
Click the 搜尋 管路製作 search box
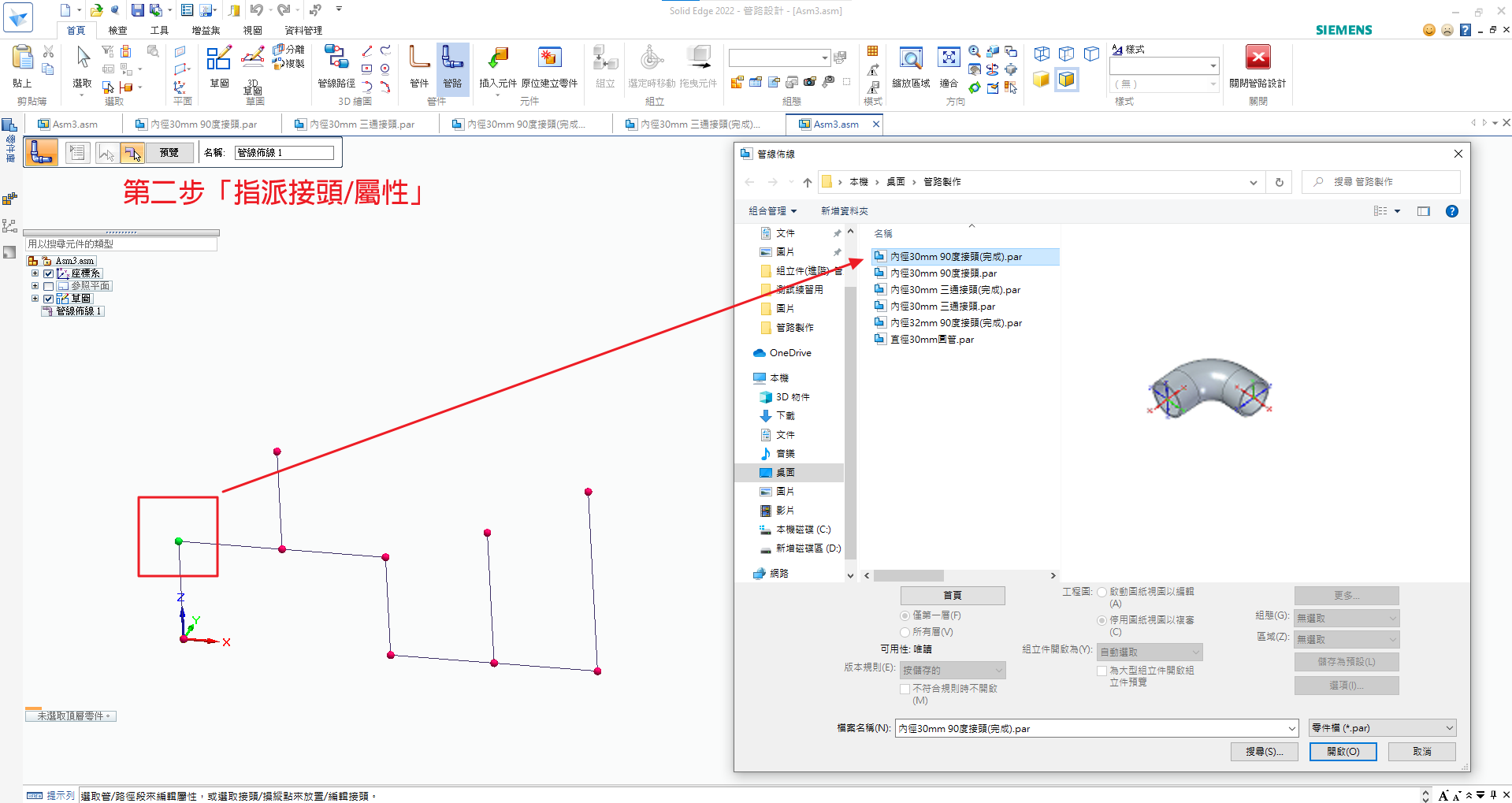coord(1380,182)
